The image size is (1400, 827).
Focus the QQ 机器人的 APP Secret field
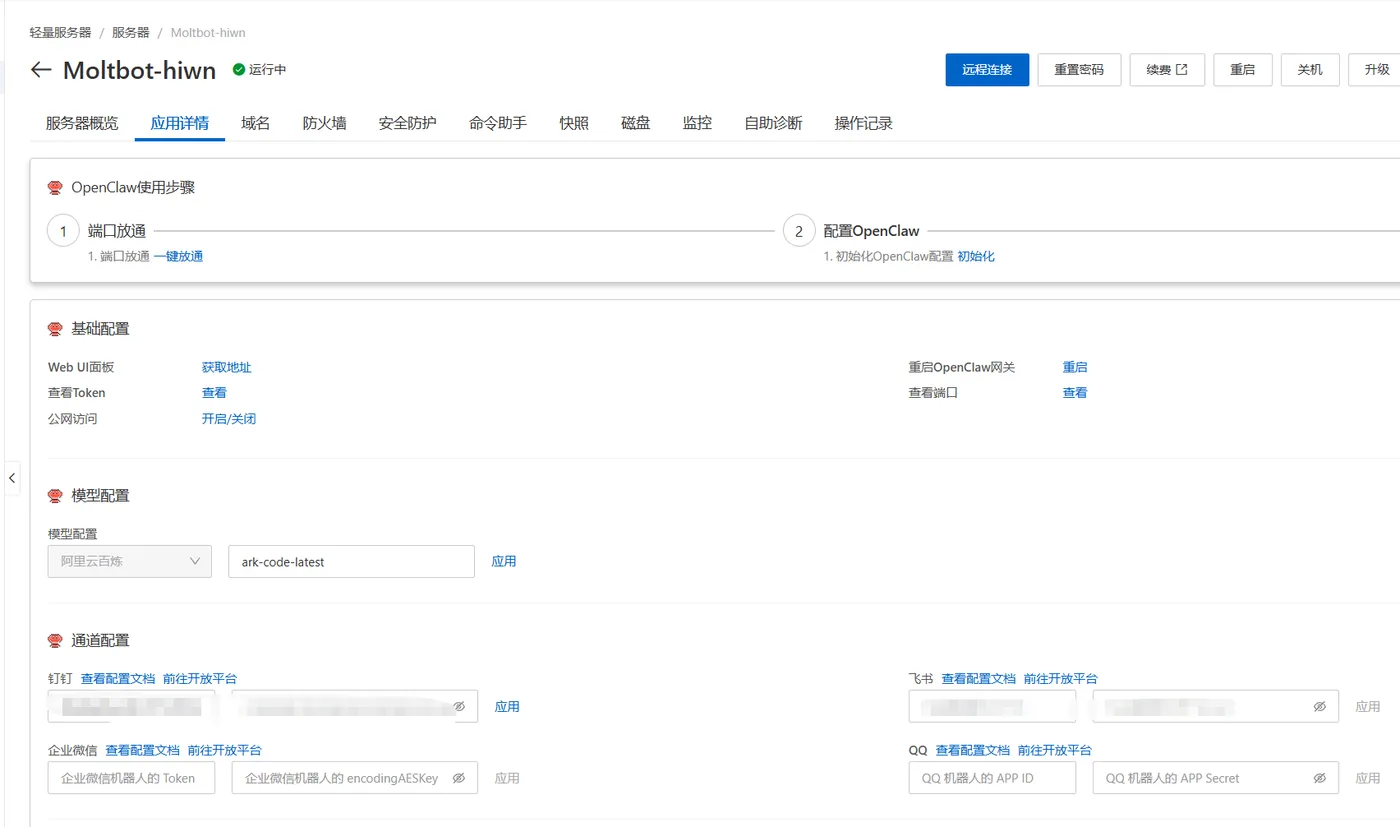[1216, 778]
